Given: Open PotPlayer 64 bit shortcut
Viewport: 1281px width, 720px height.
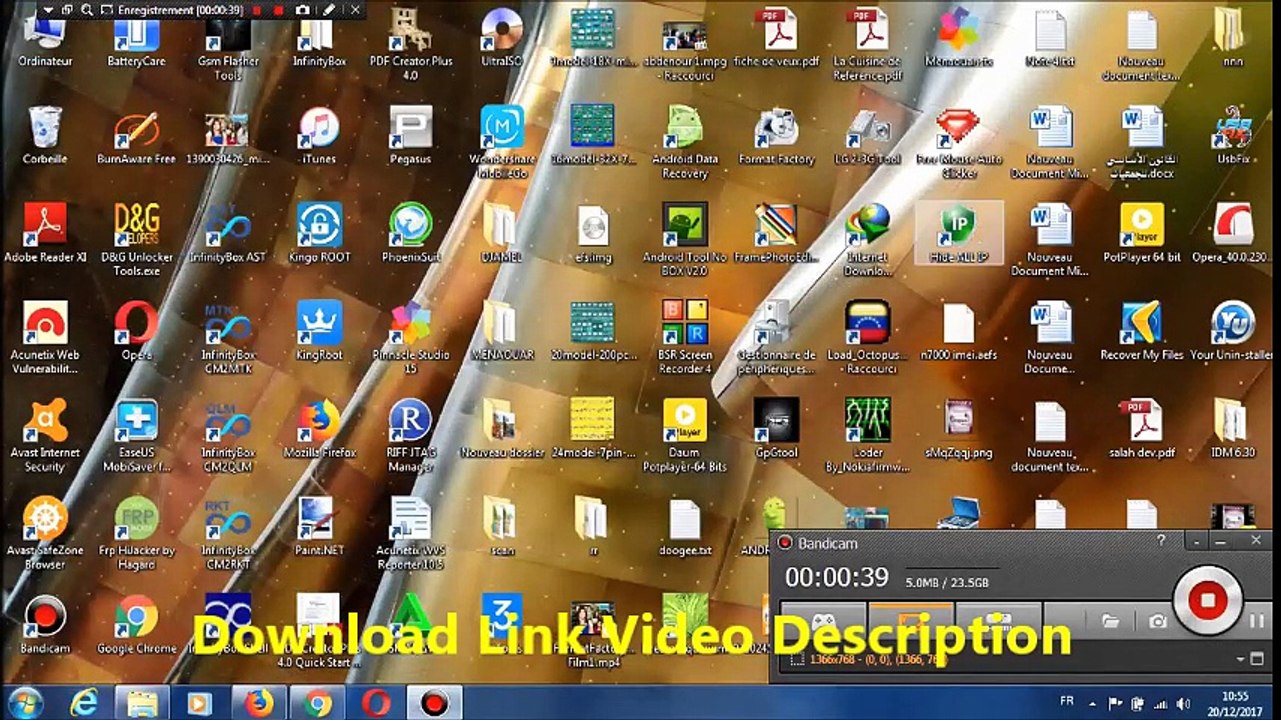Looking at the screenshot, I should (x=1141, y=234).
